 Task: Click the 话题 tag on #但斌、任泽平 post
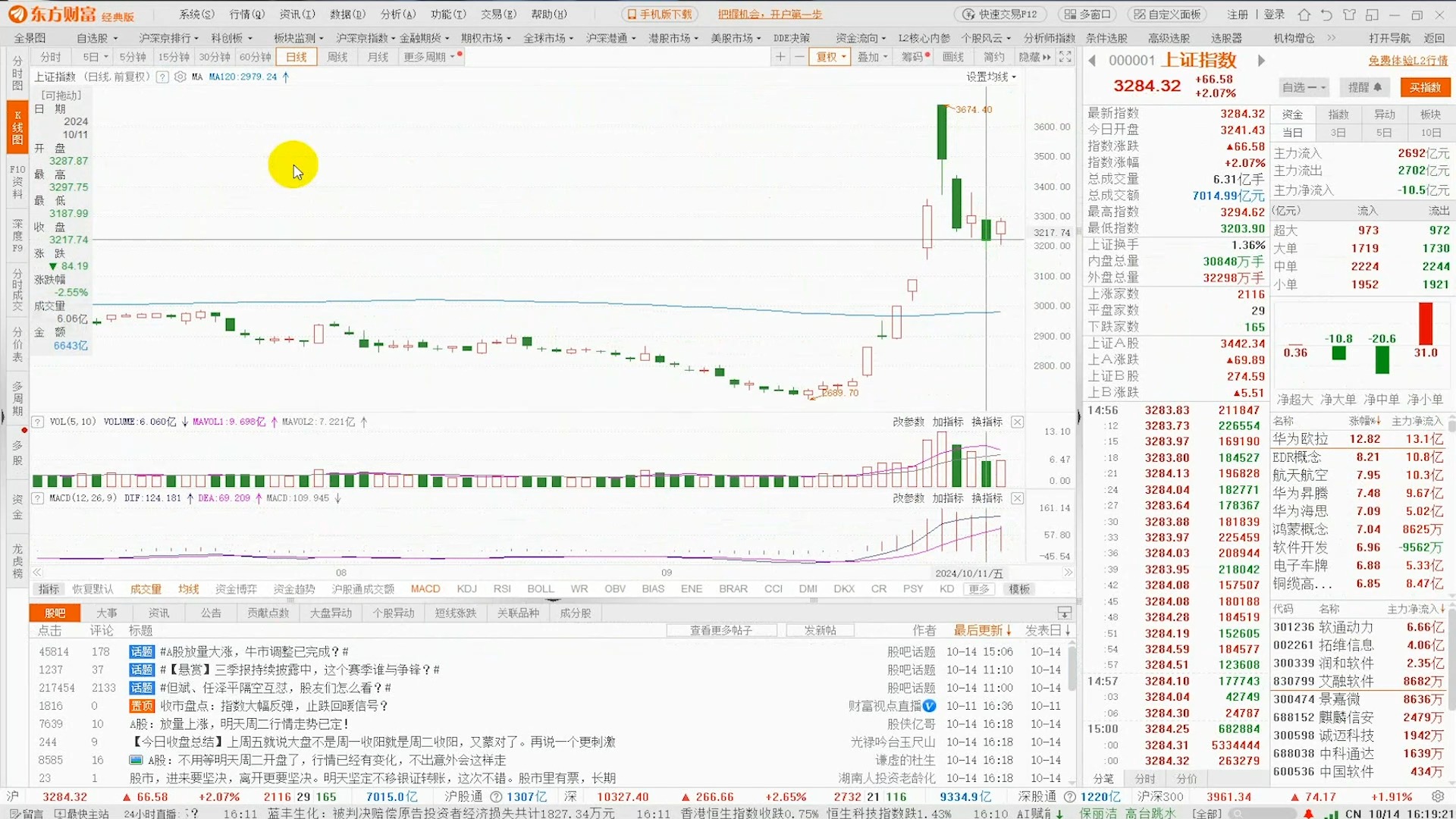pos(142,688)
